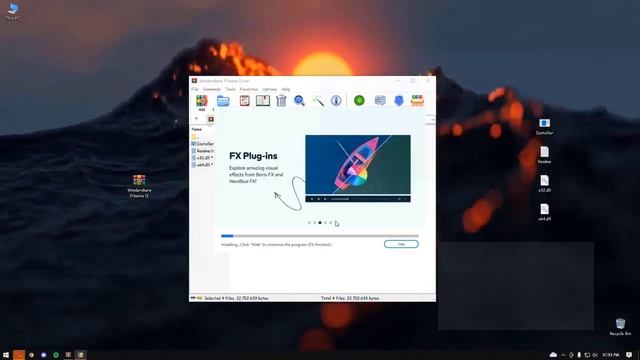The width and height of the screenshot is (640, 360).
Task: Click the View book icon in toolbar
Action: (x=263, y=100)
